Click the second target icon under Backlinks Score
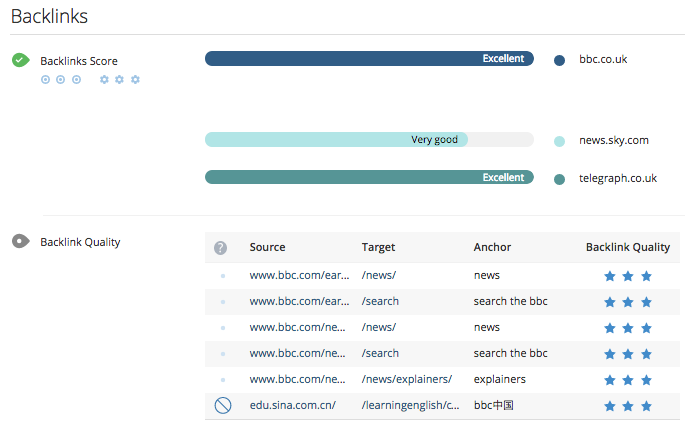This screenshot has height=422, width=685. 61,80
